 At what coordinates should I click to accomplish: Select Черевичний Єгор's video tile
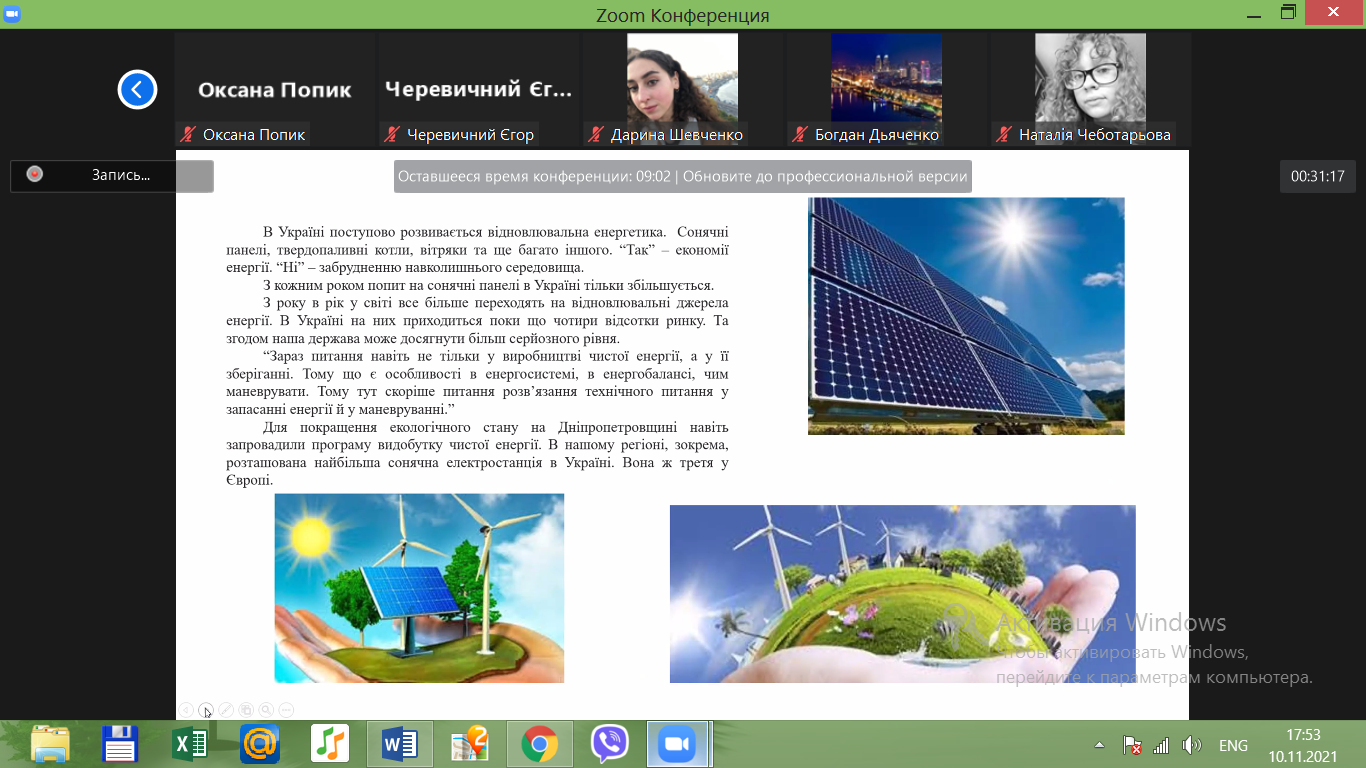tap(478, 90)
